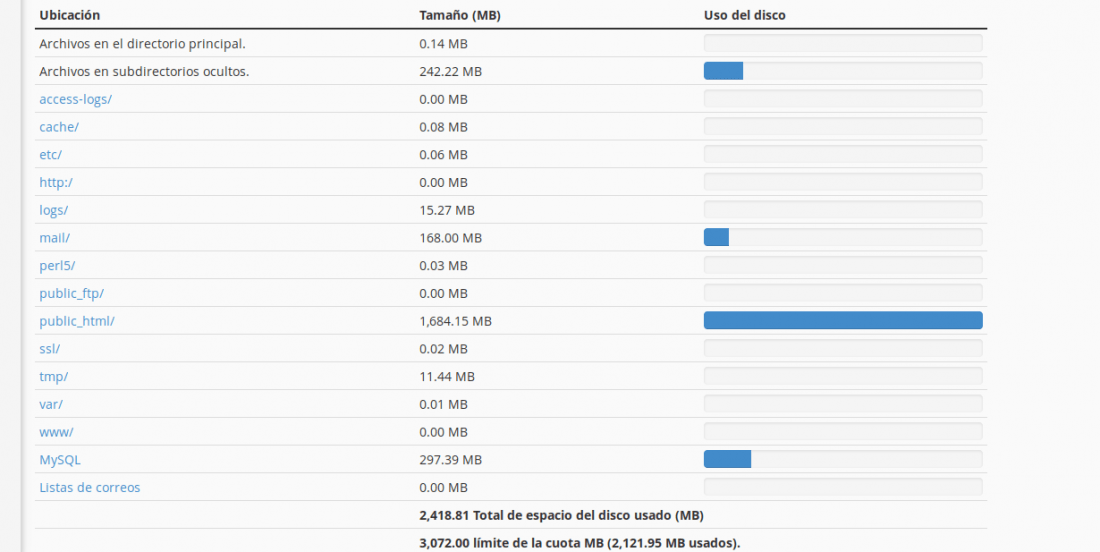Open the cache/ directory link

click(x=59, y=127)
